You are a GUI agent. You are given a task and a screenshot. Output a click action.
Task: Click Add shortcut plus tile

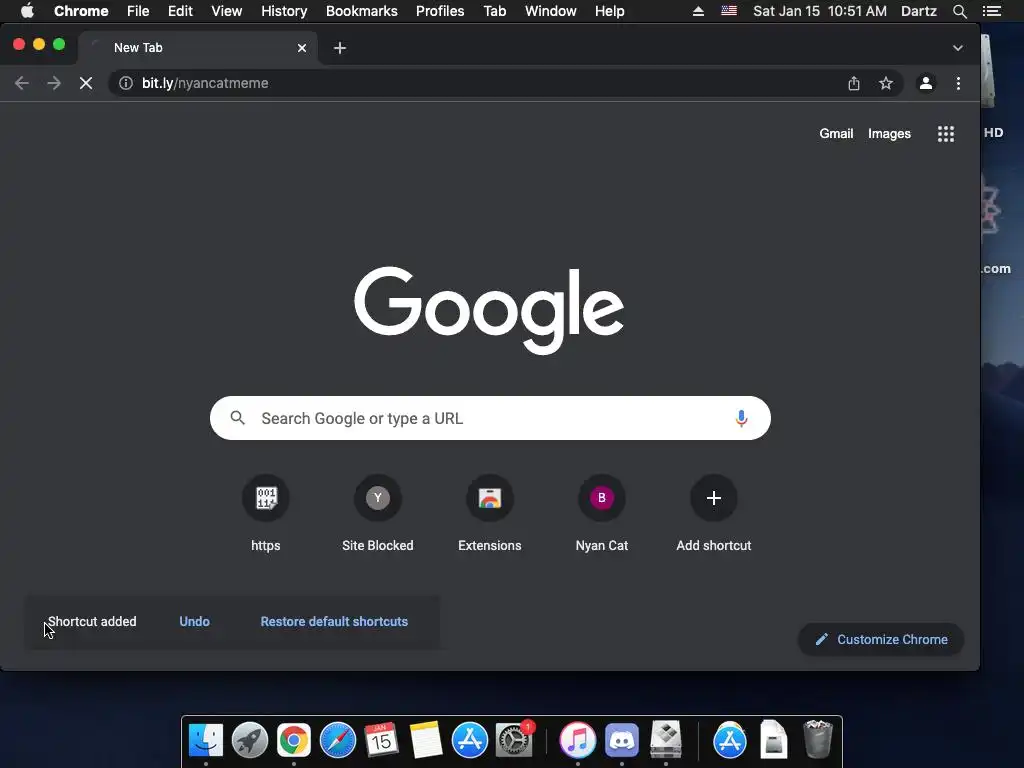tap(714, 514)
